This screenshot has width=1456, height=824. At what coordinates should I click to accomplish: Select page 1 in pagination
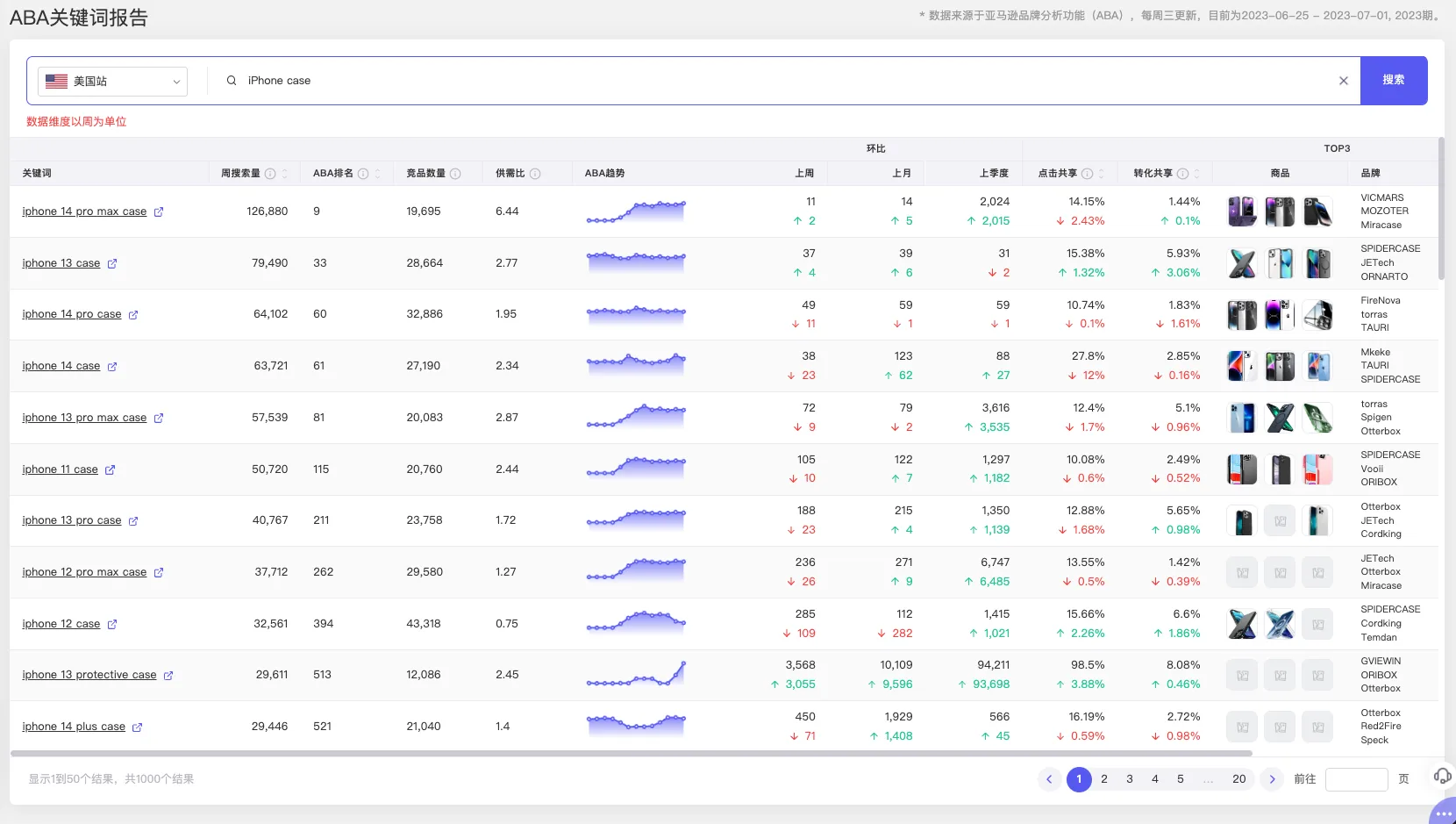pos(1079,779)
